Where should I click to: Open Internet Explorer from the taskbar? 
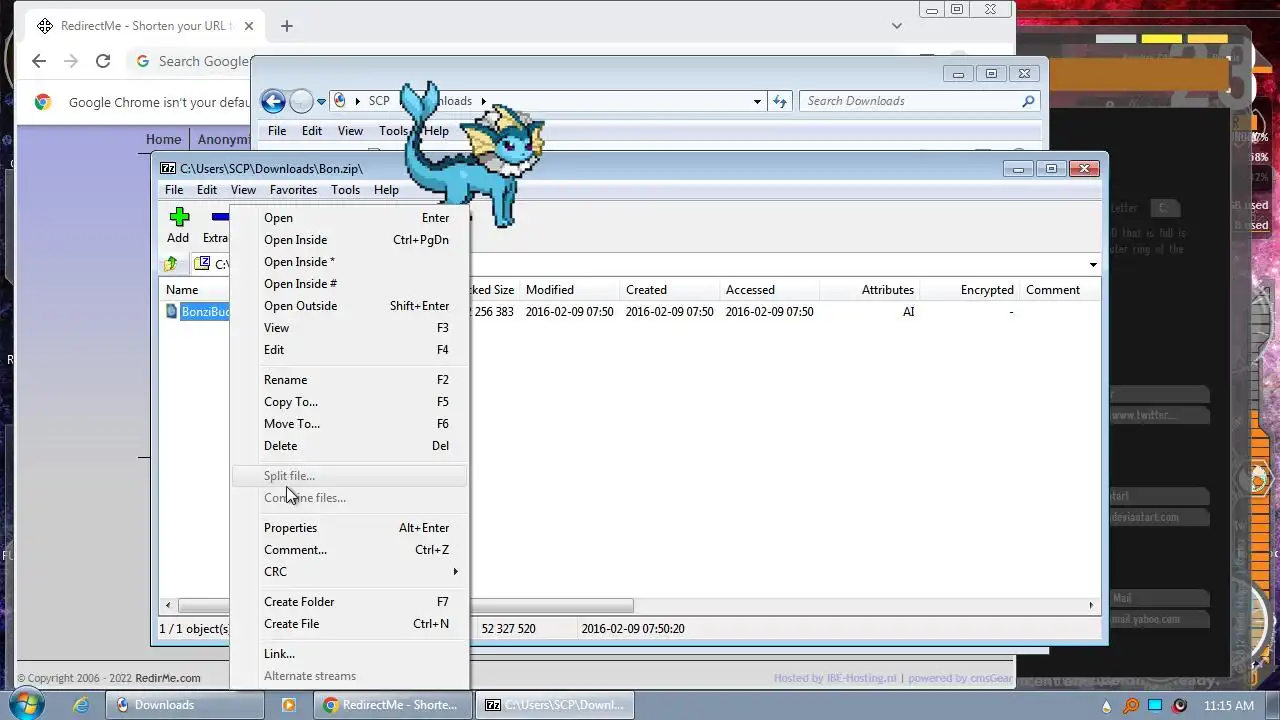81,705
